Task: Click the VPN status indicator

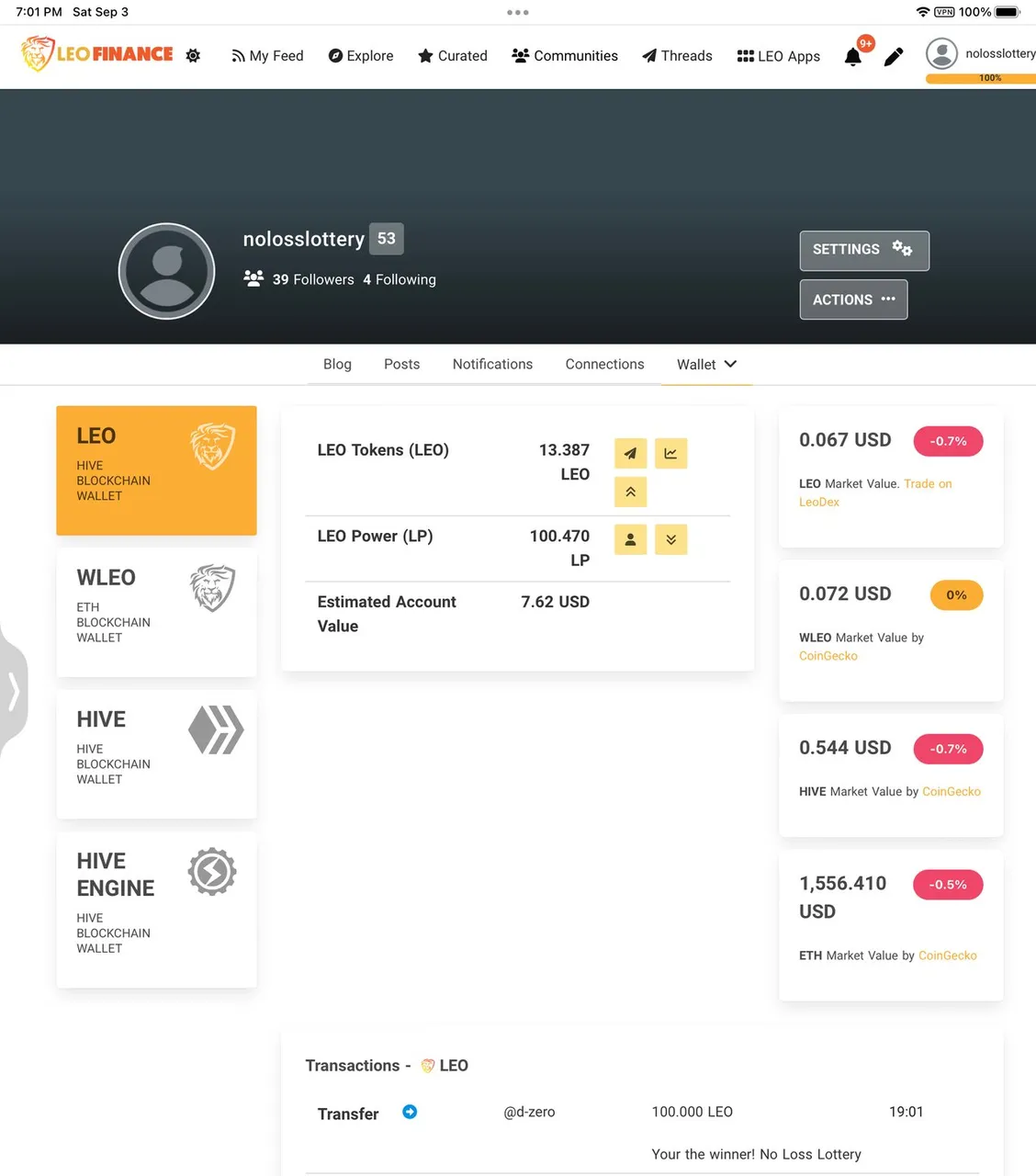Action: 944,12
